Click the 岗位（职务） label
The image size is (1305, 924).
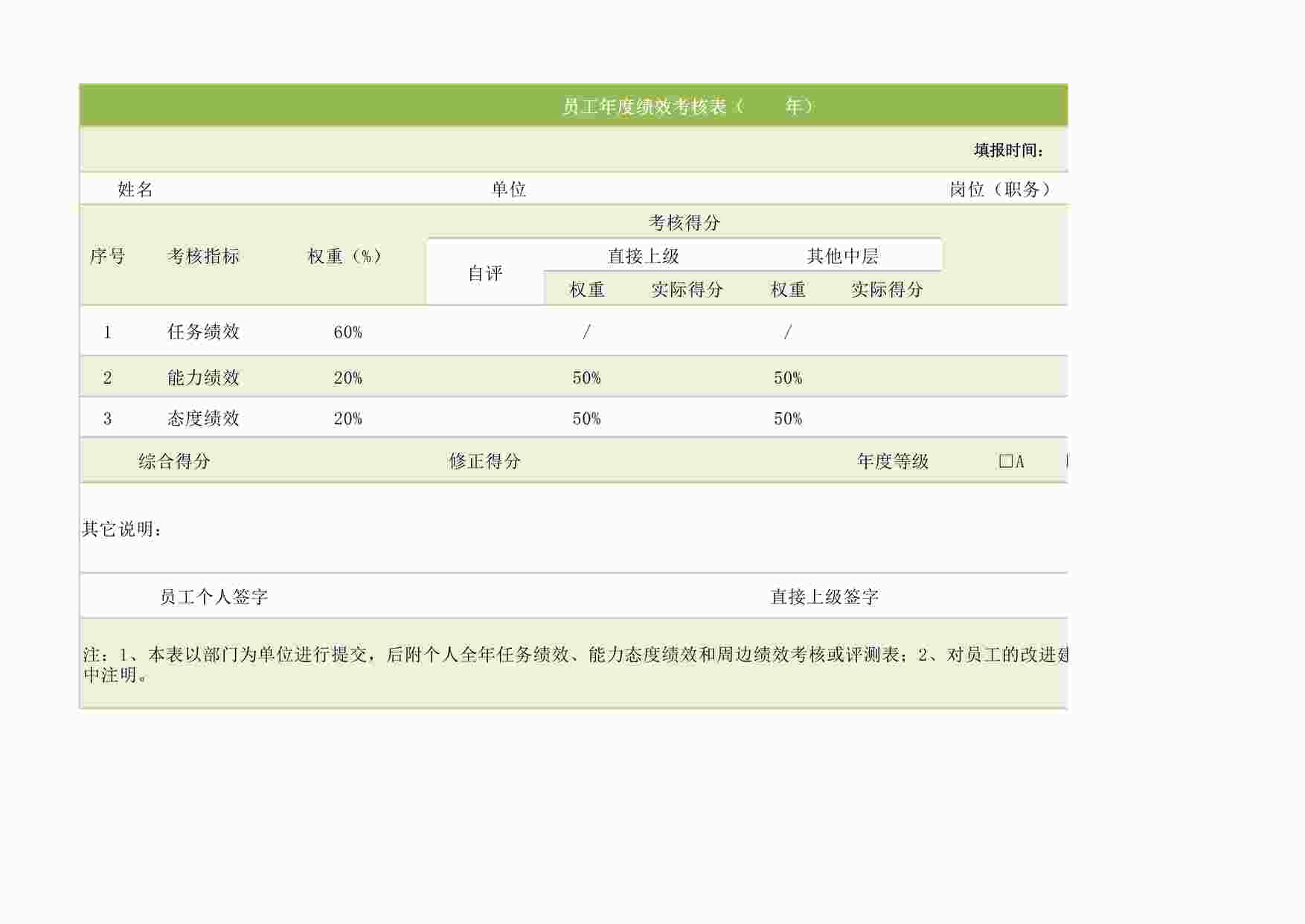click(x=1001, y=189)
